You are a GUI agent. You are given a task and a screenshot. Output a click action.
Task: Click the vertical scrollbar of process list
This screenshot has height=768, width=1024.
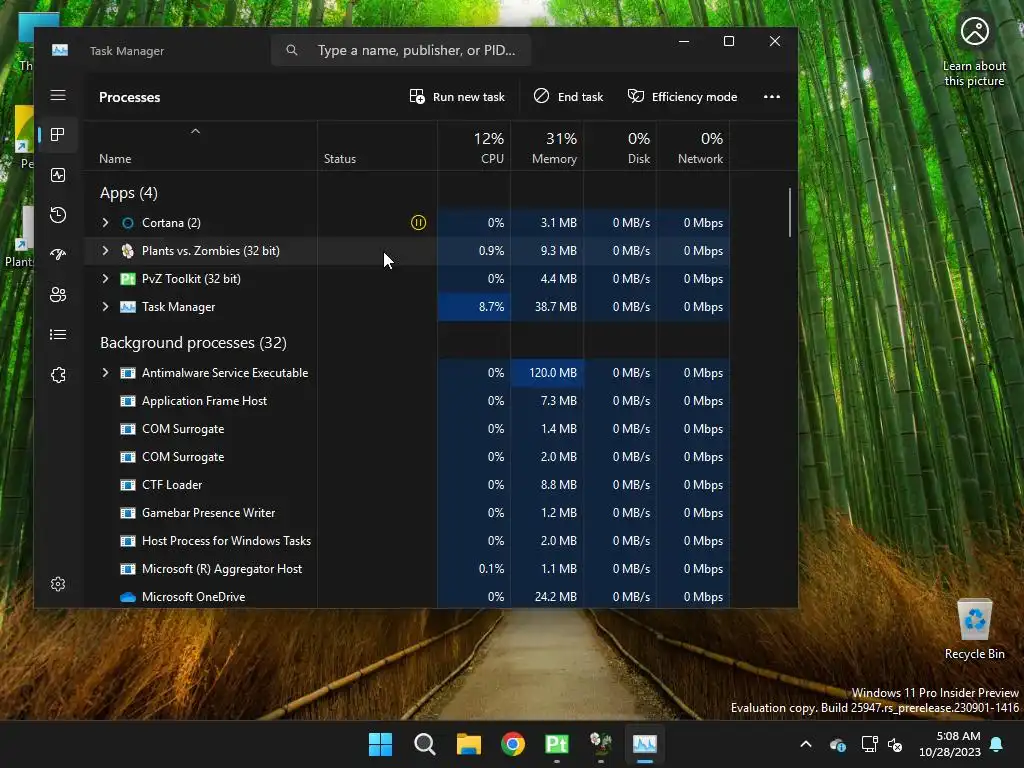tap(790, 213)
